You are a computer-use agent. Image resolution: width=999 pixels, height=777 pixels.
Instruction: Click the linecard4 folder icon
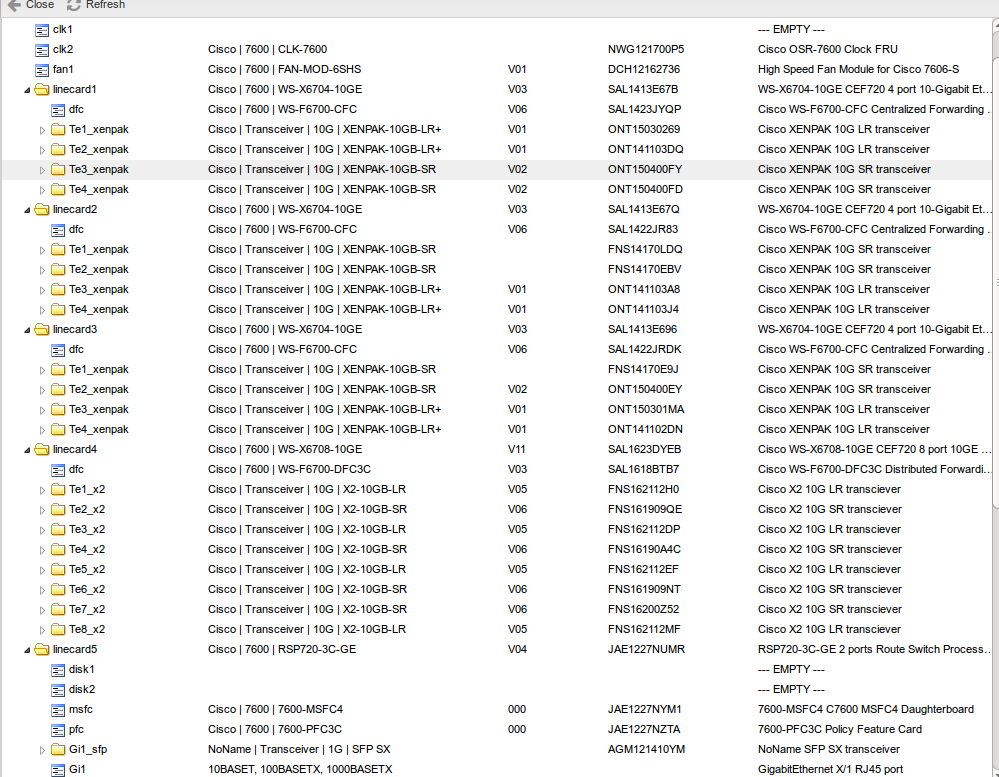point(42,450)
